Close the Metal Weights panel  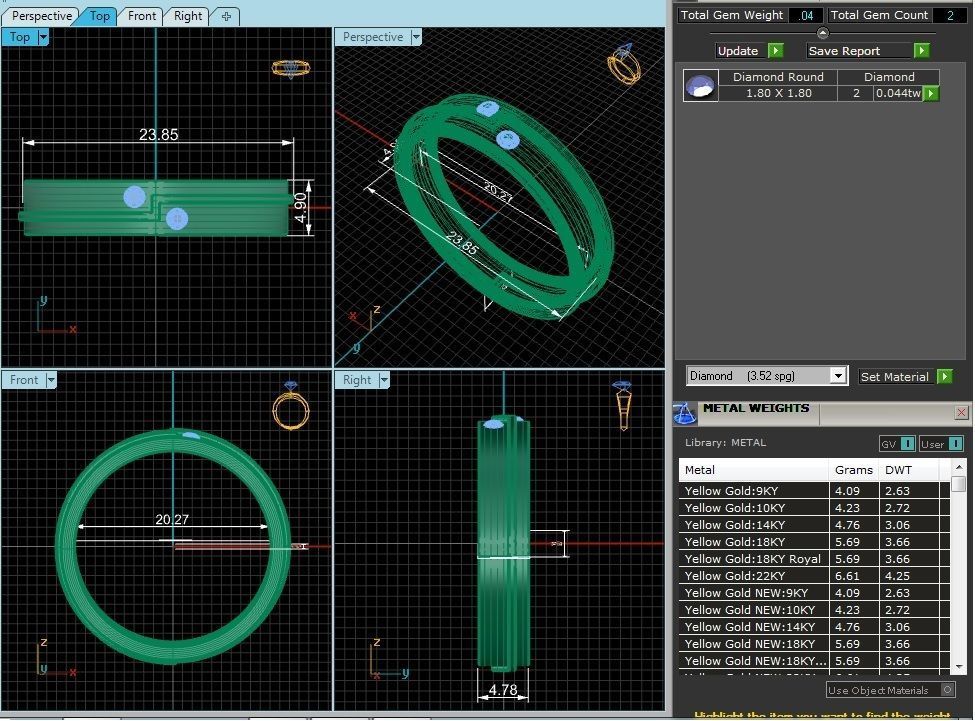(x=961, y=412)
